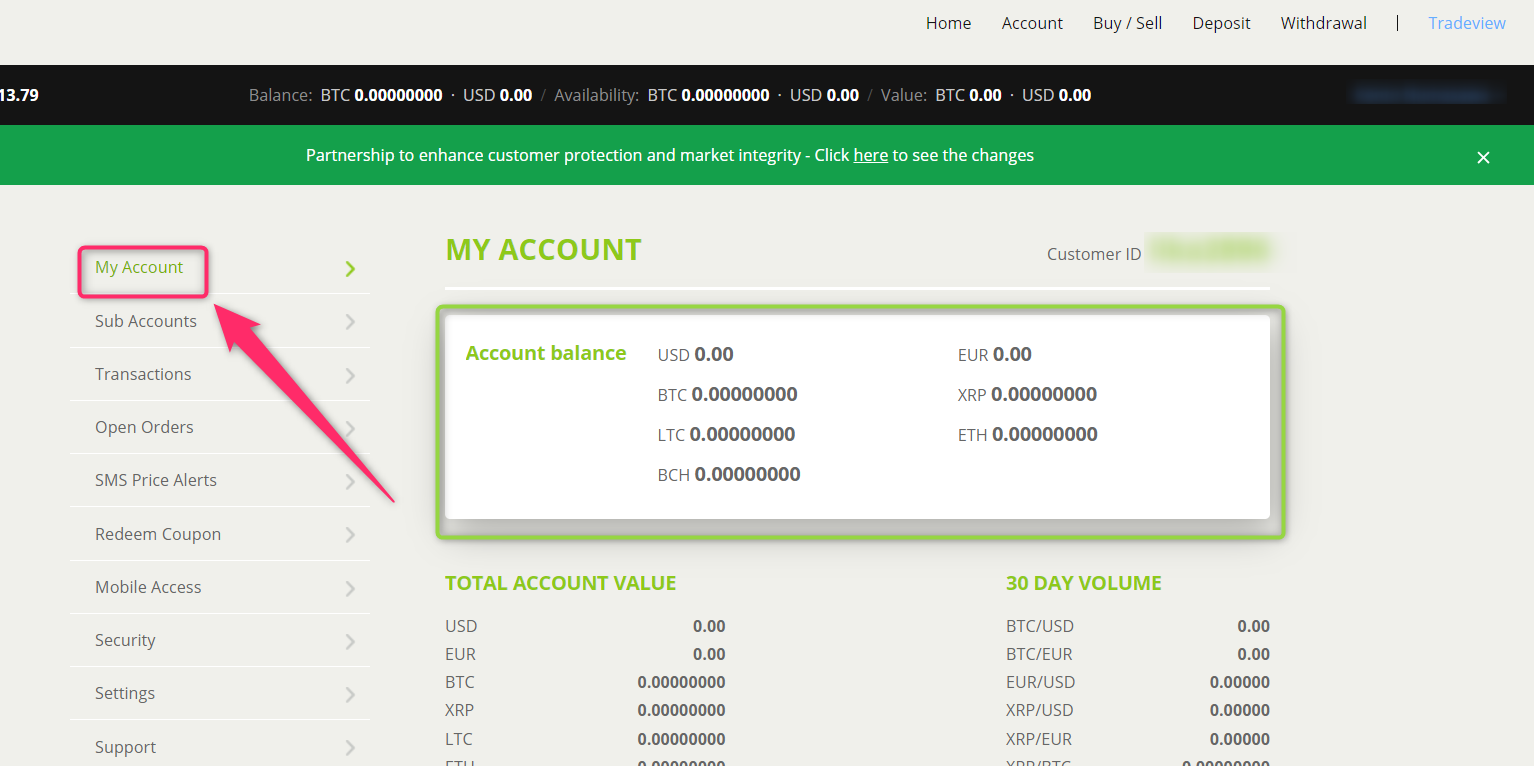Navigate to the Withdrawal page
Viewport: 1534px width, 766px height.
[1323, 23]
